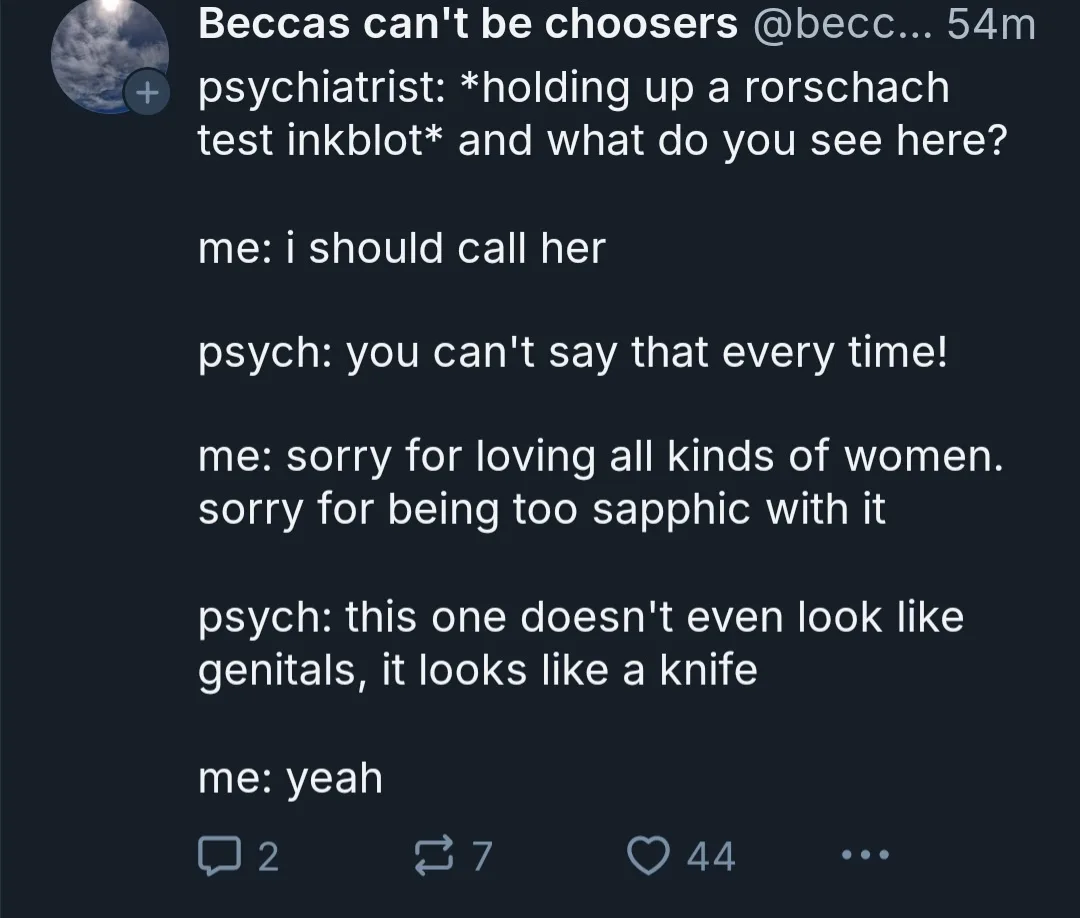Follow the author via plus badge on avatar
Image resolution: width=1080 pixels, height=918 pixels.
[146, 92]
